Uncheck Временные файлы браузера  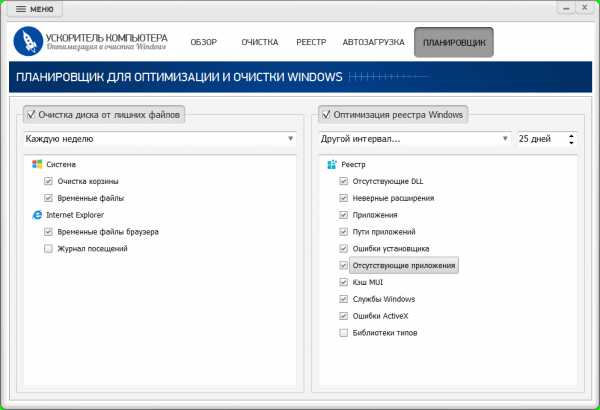pyautogui.click(x=48, y=232)
